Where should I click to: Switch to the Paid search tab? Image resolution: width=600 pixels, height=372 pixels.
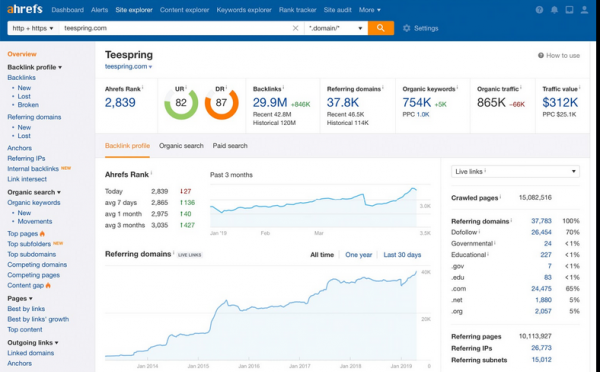coord(230,145)
